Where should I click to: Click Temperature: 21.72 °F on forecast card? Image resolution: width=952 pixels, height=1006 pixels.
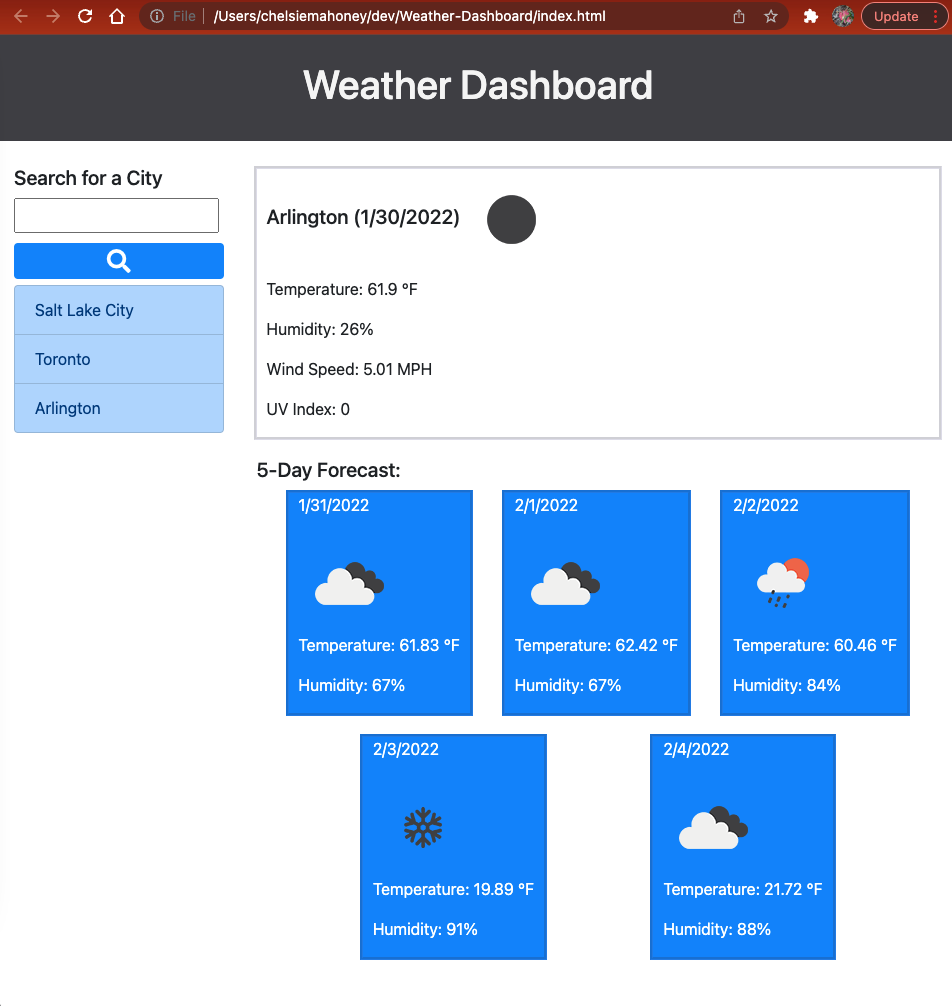(743, 889)
